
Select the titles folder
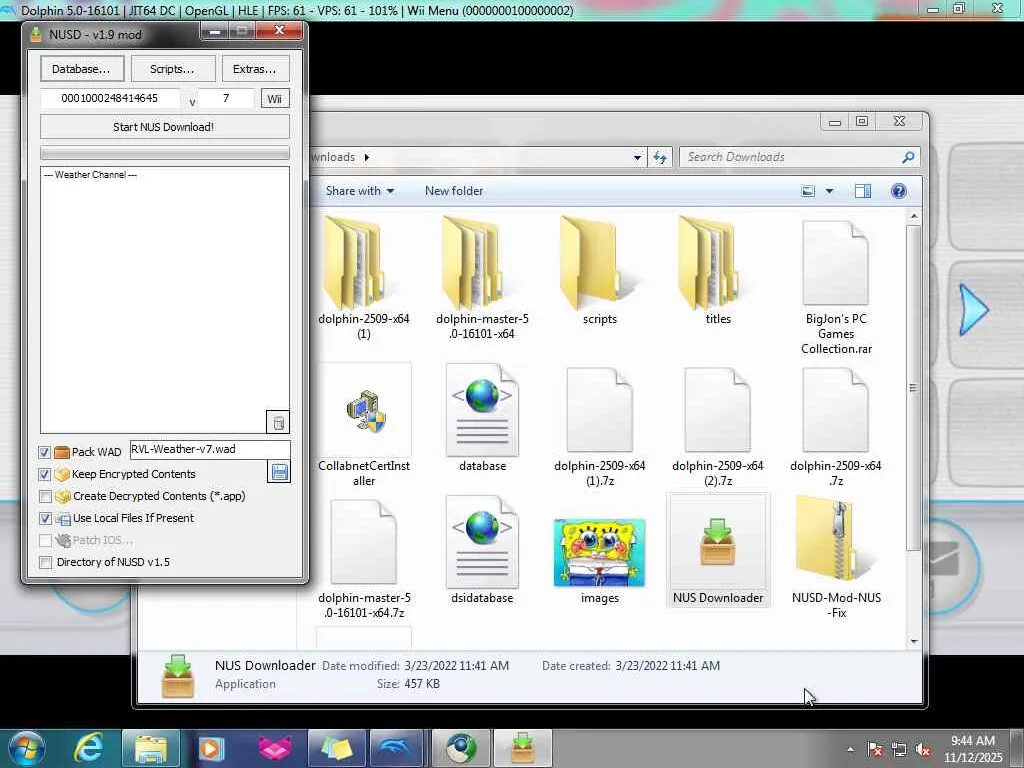[x=718, y=271]
